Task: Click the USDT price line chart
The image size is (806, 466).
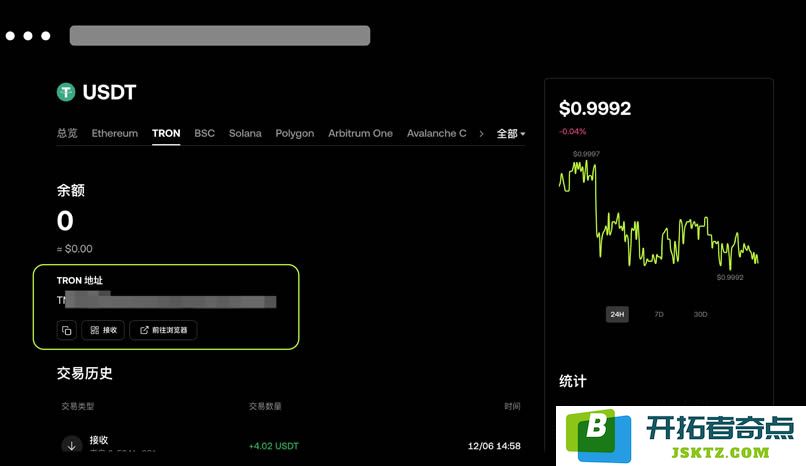Action: [x=658, y=214]
